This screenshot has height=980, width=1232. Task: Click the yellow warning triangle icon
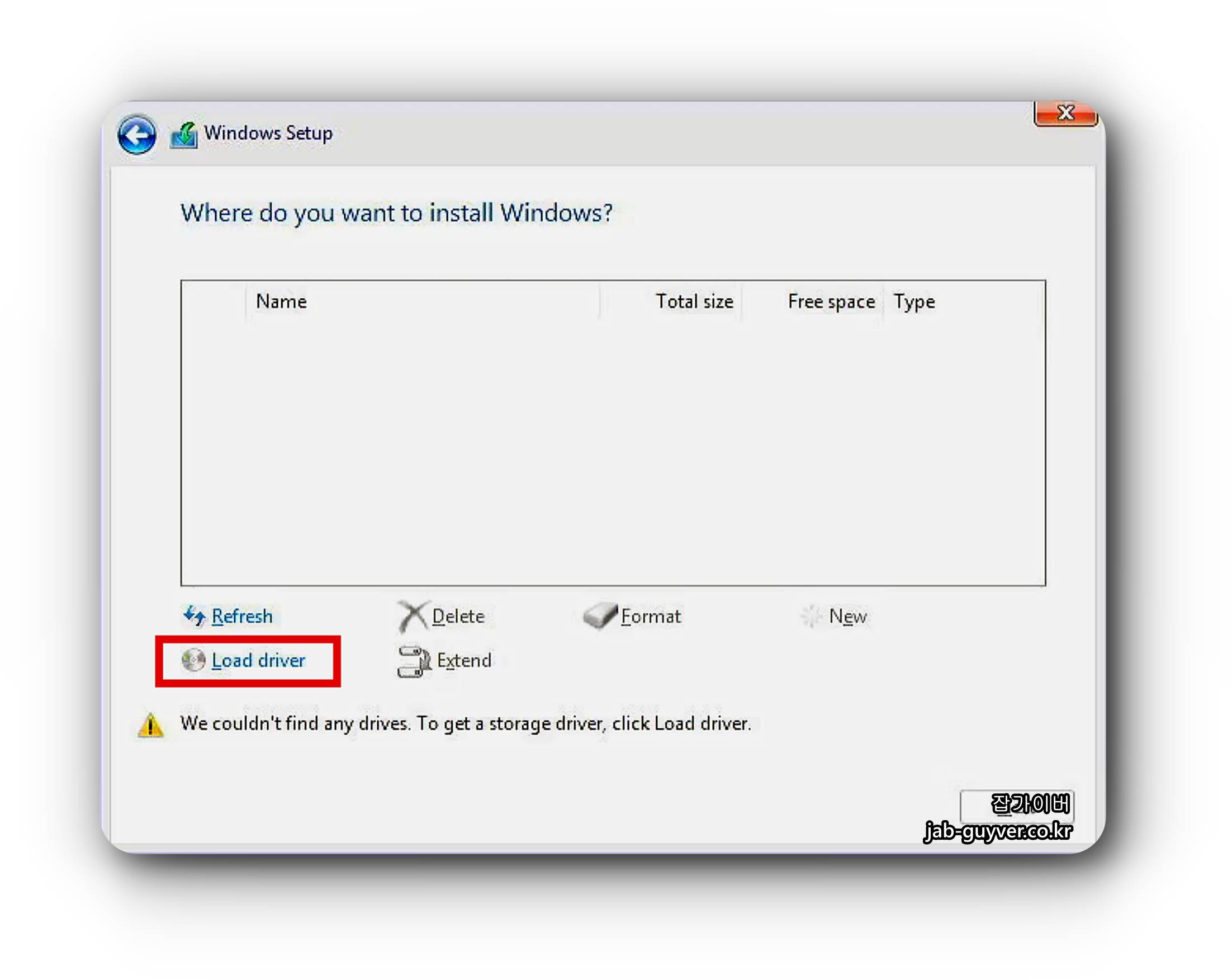click(x=151, y=725)
